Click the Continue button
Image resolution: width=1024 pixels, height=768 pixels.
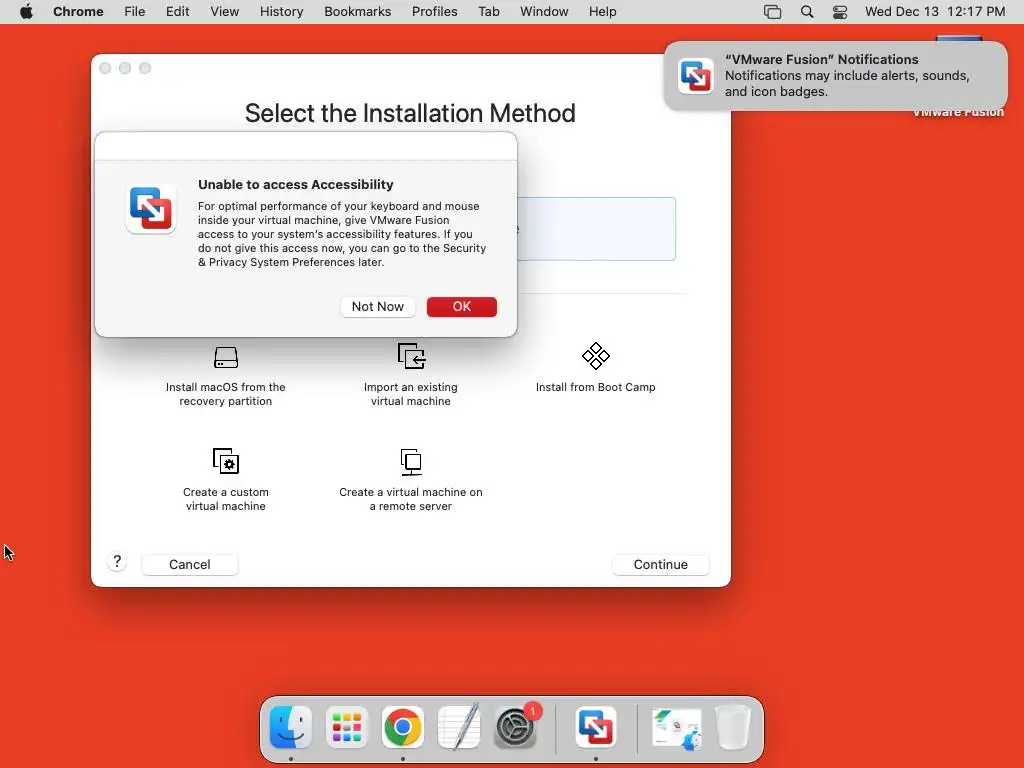coord(660,564)
